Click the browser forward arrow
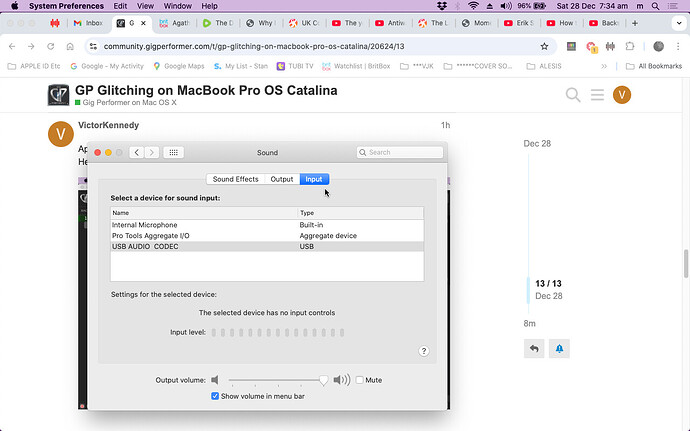 click(x=31, y=46)
